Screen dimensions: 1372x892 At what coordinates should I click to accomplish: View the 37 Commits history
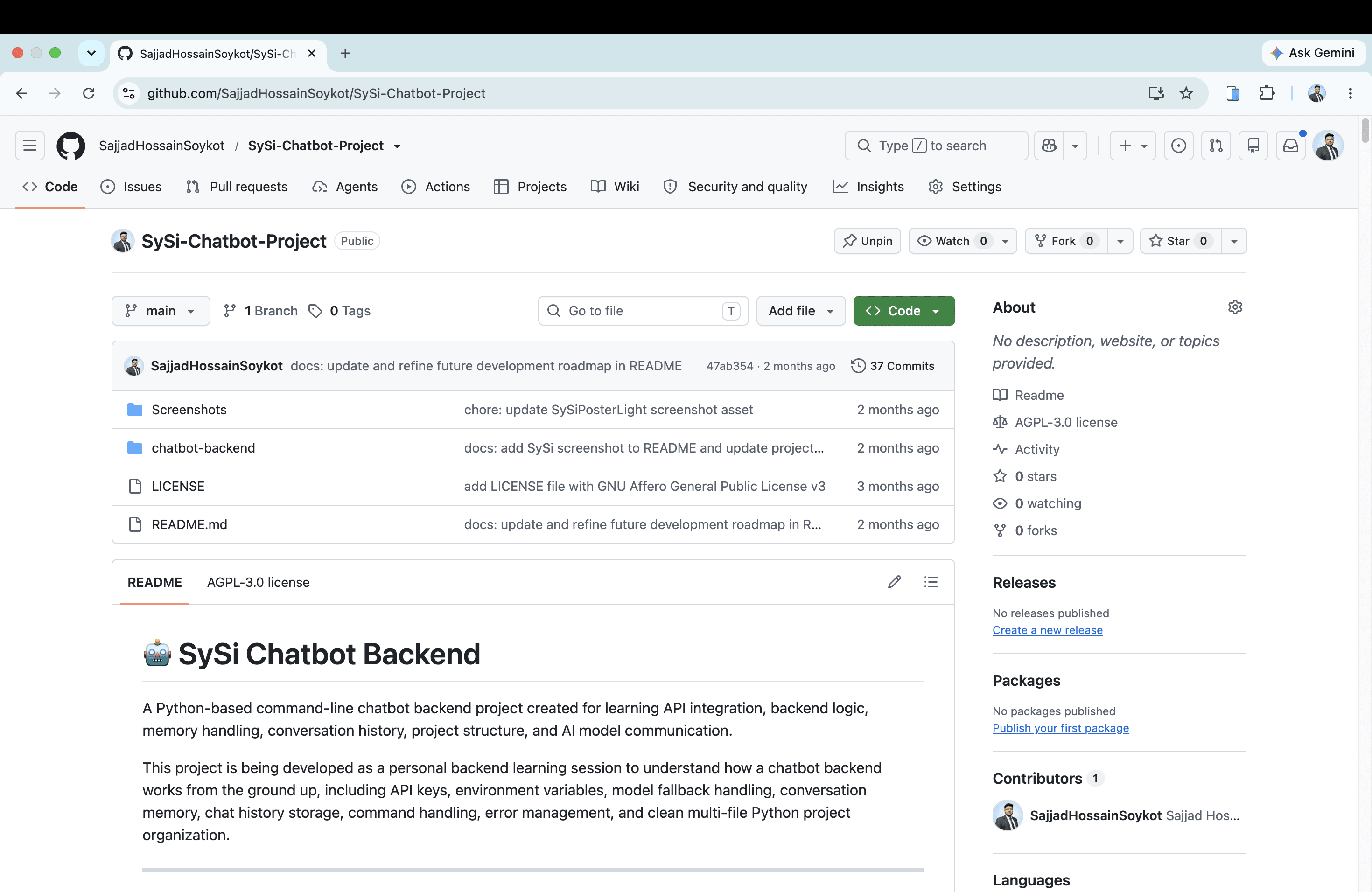pos(892,366)
